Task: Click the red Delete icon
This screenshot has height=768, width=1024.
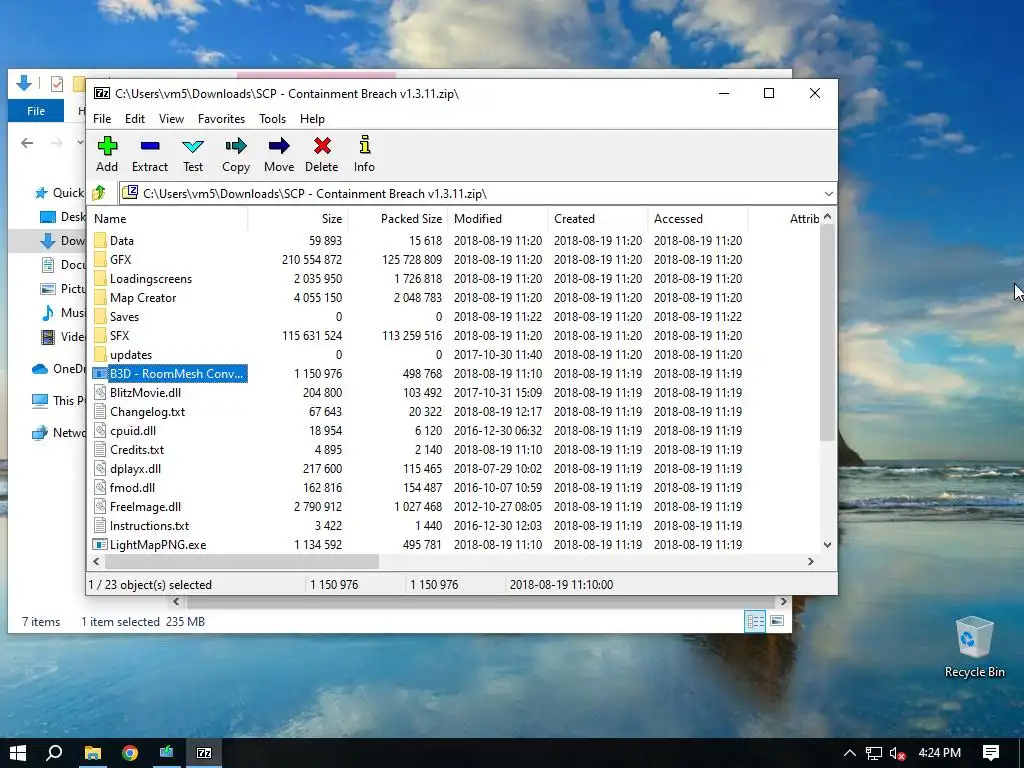Action: tap(322, 154)
